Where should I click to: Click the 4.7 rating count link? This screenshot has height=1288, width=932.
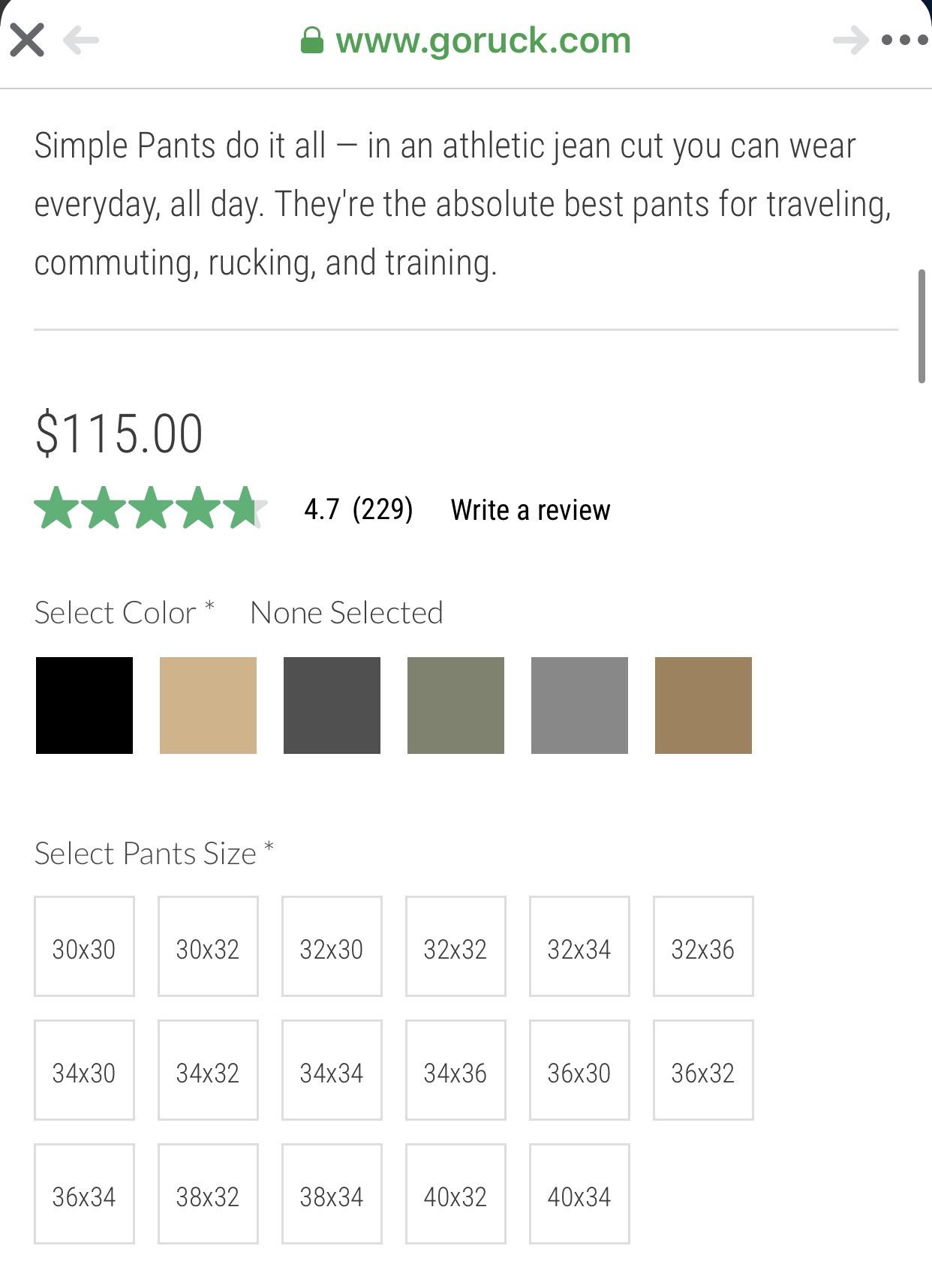(x=358, y=509)
